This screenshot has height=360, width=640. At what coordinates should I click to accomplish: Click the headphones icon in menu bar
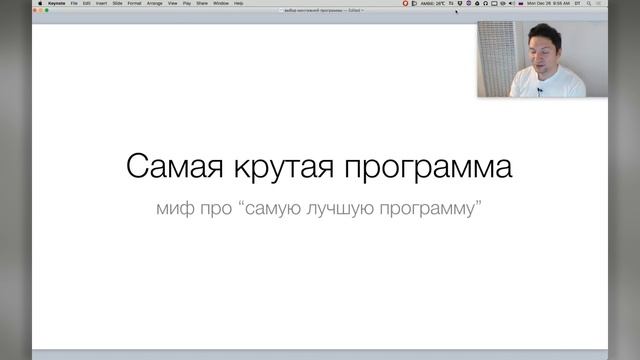click(485, 3)
